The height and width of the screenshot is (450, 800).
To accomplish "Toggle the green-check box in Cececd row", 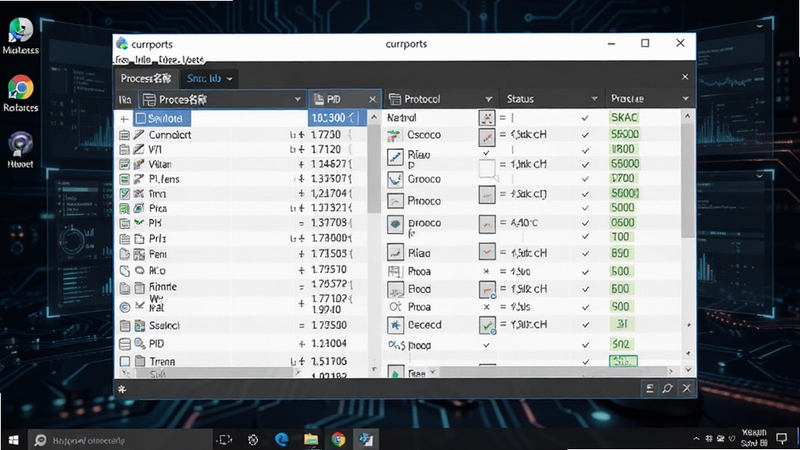I will pyautogui.click(x=487, y=325).
